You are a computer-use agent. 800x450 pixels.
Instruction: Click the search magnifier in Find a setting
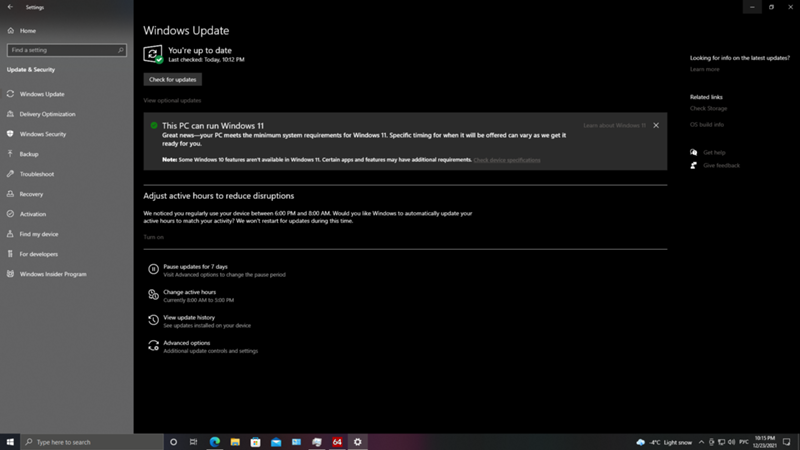(121, 50)
